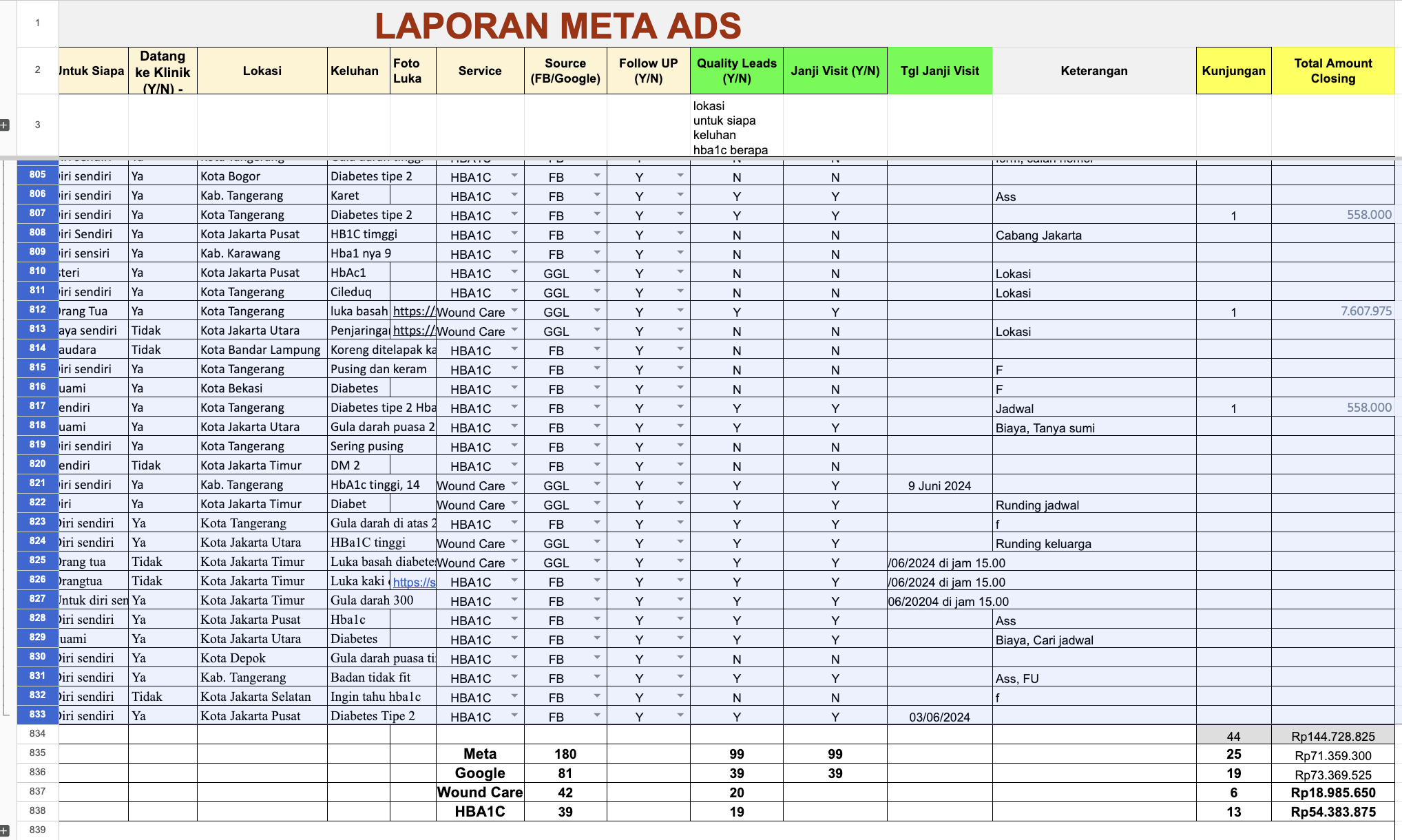Open the Wound Care service dropdown in row 812
The height and width of the screenshot is (840, 1402).
point(514,311)
